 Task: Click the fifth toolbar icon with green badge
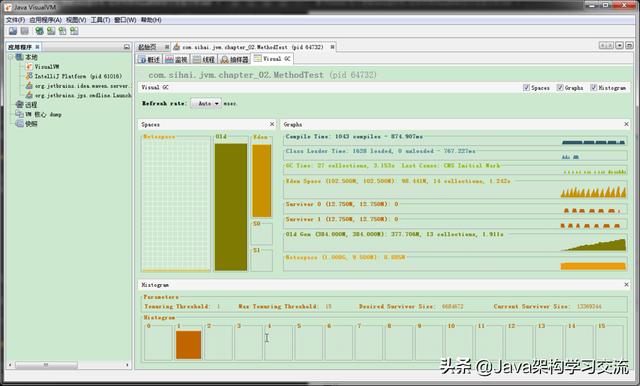point(62,31)
